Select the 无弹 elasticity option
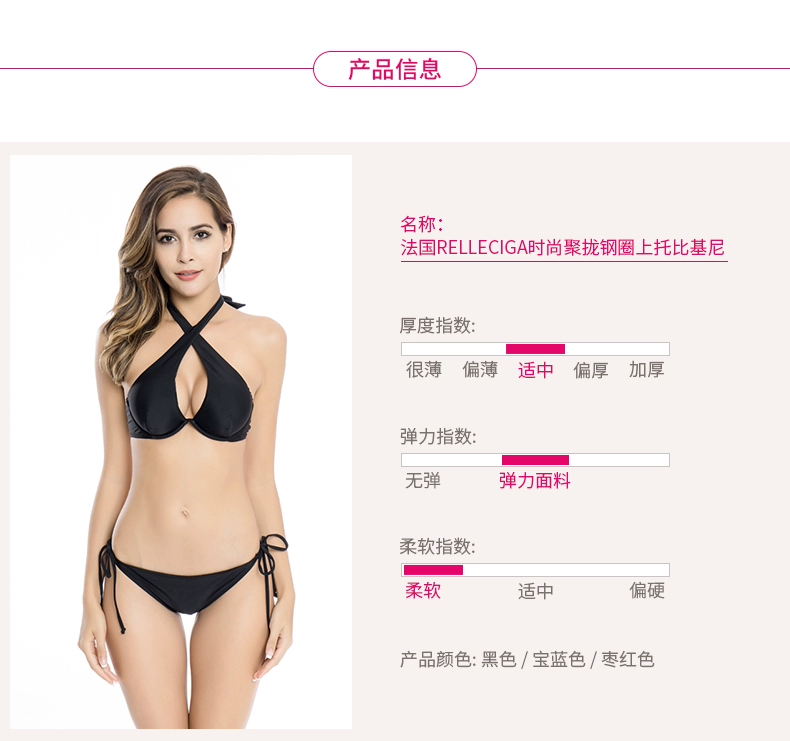Screen dimensions: 790x741 pyautogui.click(x=423, y=481)
